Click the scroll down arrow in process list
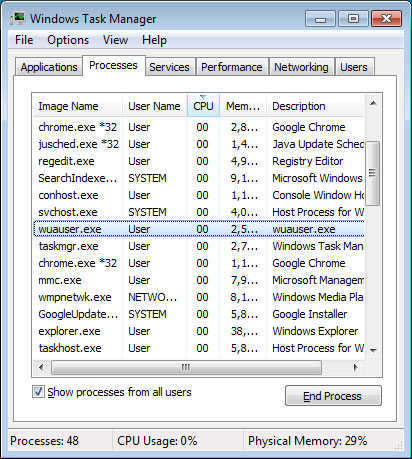Image resolution: width=412 pixels, height=459 pixels. (x=373, y=350)
